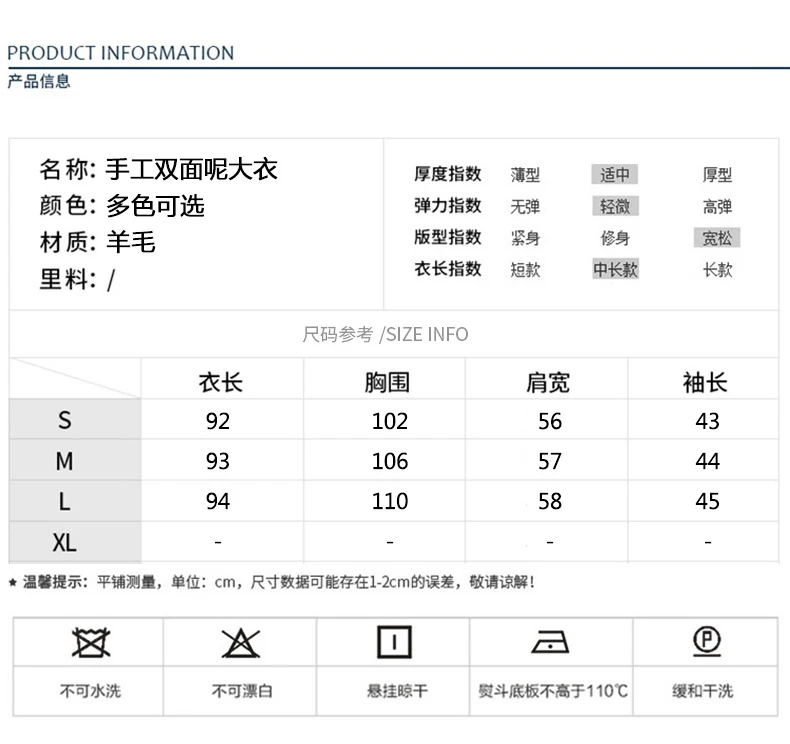Viewport: 790px width, 744px height.
Task: Click the 缓和干洗 caption
Action: pyautogui.click(x=702, y=691)
